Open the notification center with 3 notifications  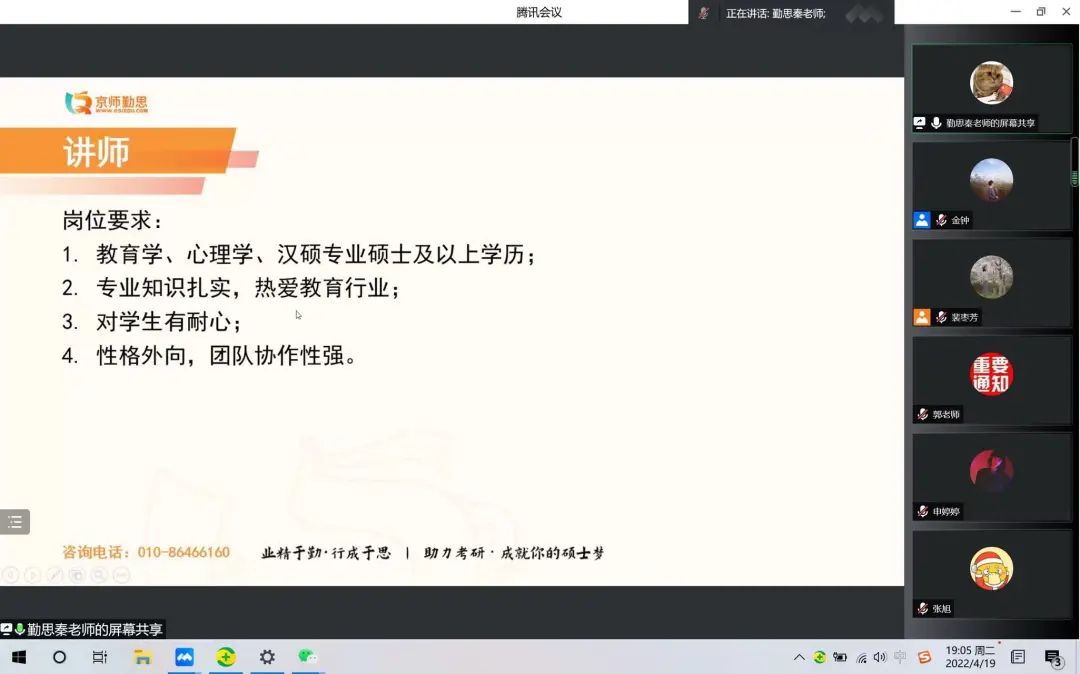pyautogui.click(x=1053, y=657)
